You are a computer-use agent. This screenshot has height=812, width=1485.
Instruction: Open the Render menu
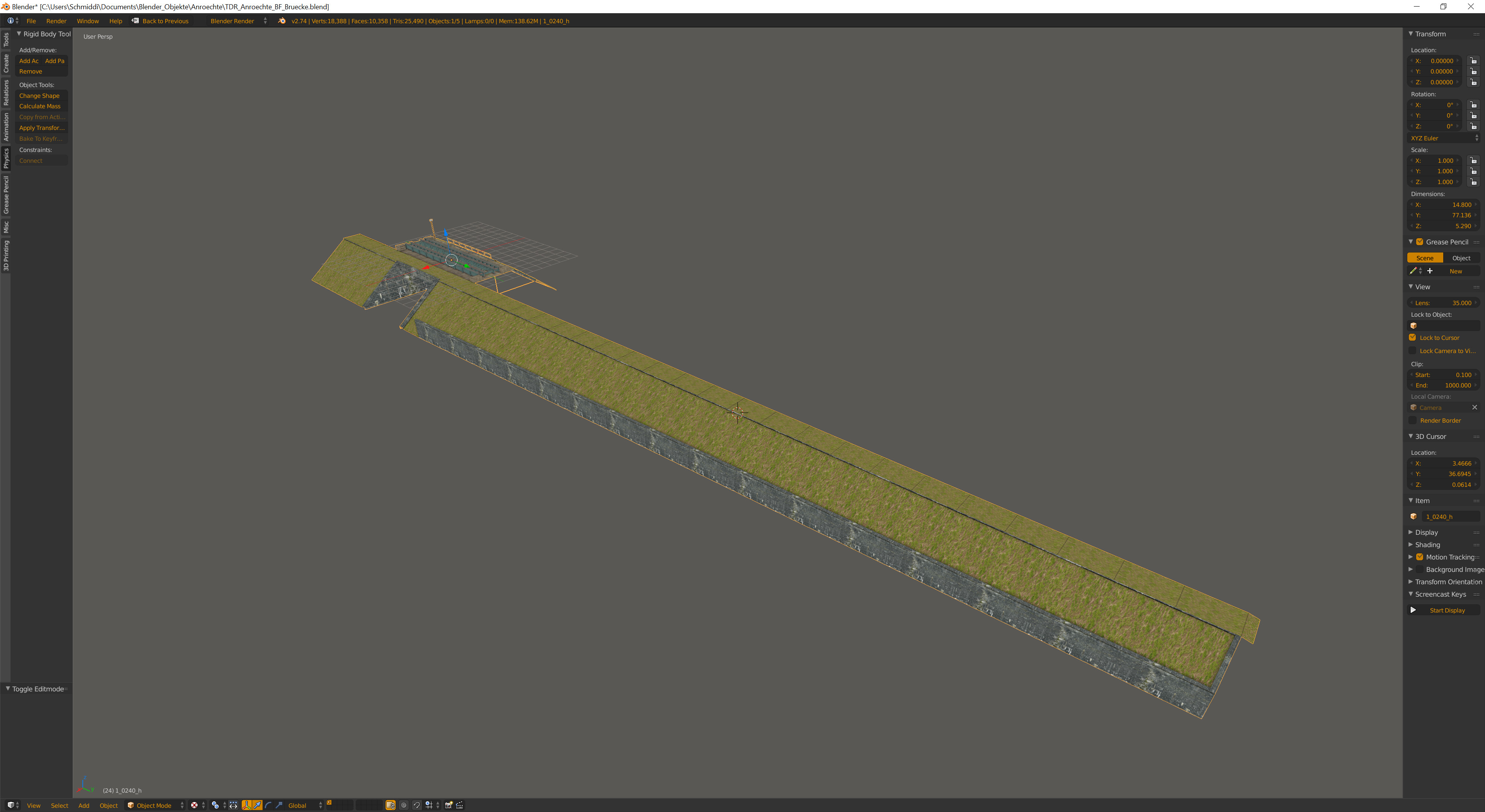[x=56, y=21]
